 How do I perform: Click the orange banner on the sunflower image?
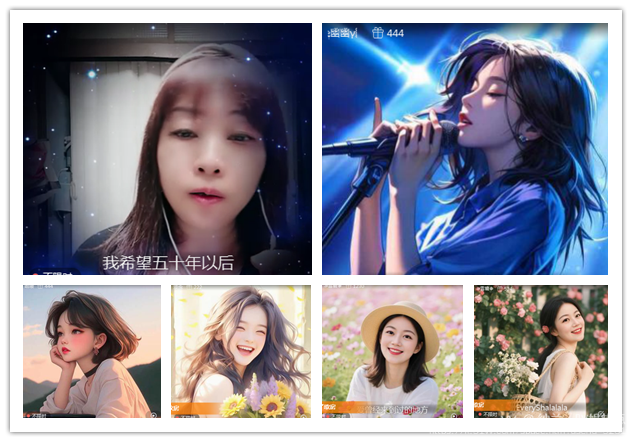click(197, 408)
